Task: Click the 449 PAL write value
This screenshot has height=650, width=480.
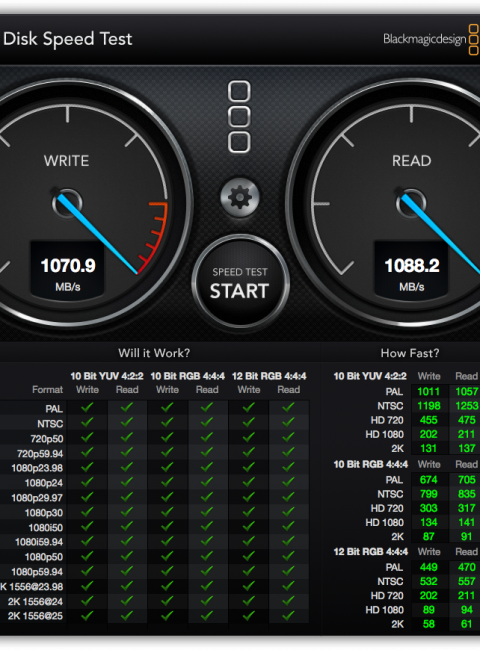Action: [x=429, y=567]
